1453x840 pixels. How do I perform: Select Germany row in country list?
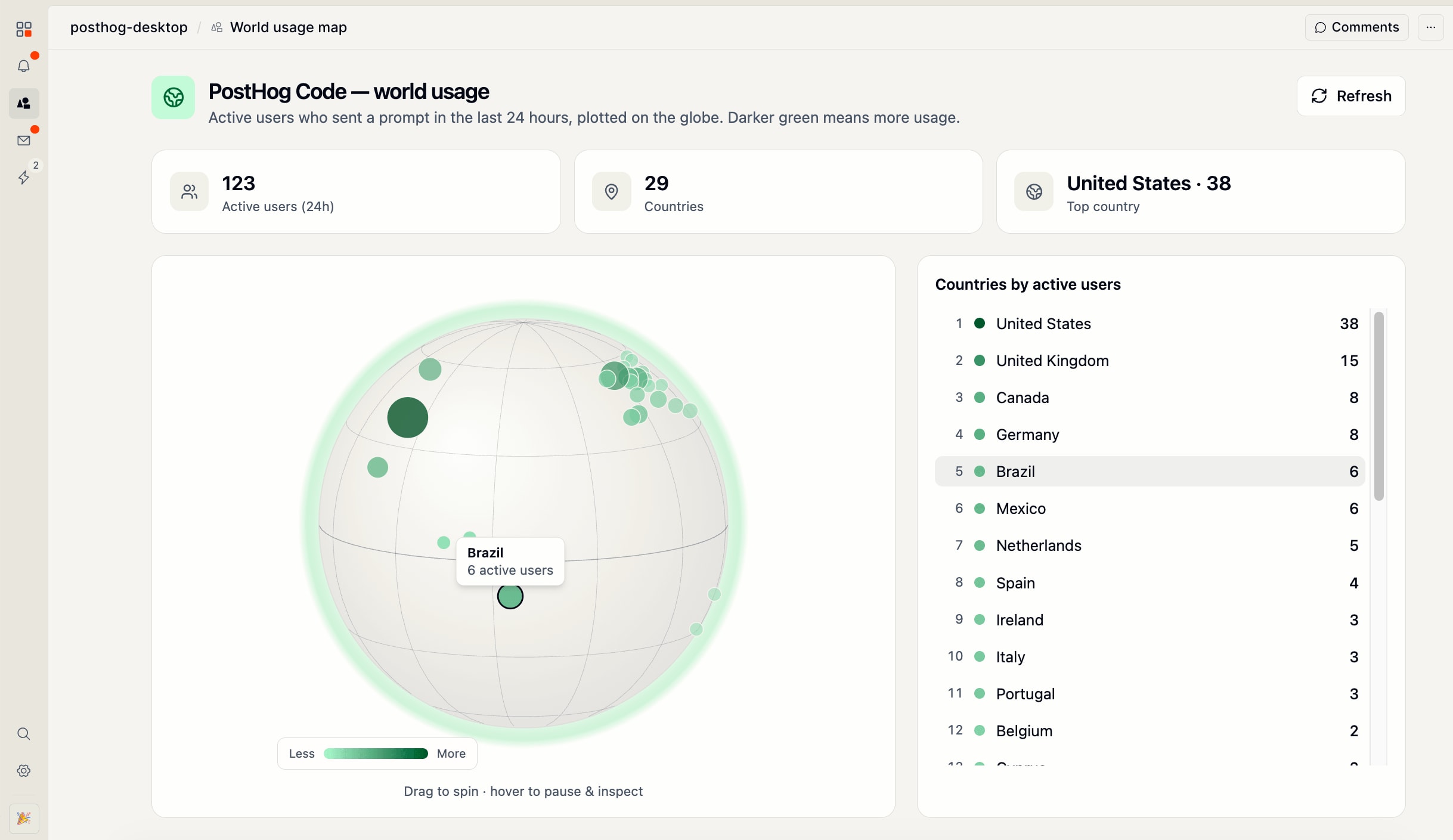tap(1149, 435)
